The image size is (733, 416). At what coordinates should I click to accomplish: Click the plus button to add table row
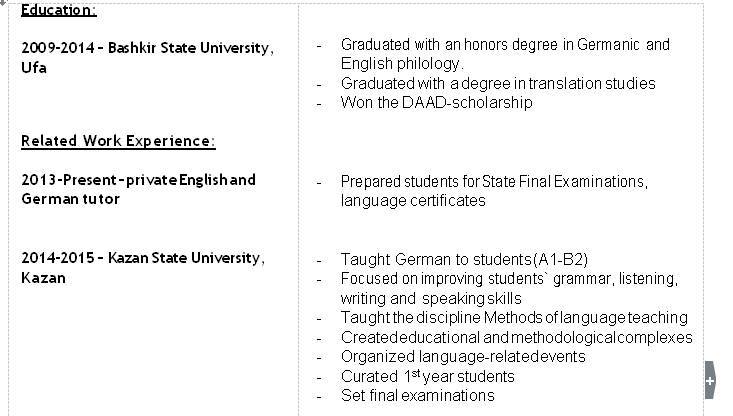point(710,381)
